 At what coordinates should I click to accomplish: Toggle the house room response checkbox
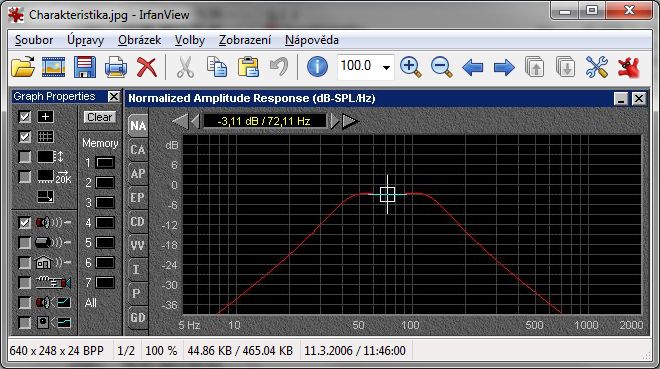[25, 263]
